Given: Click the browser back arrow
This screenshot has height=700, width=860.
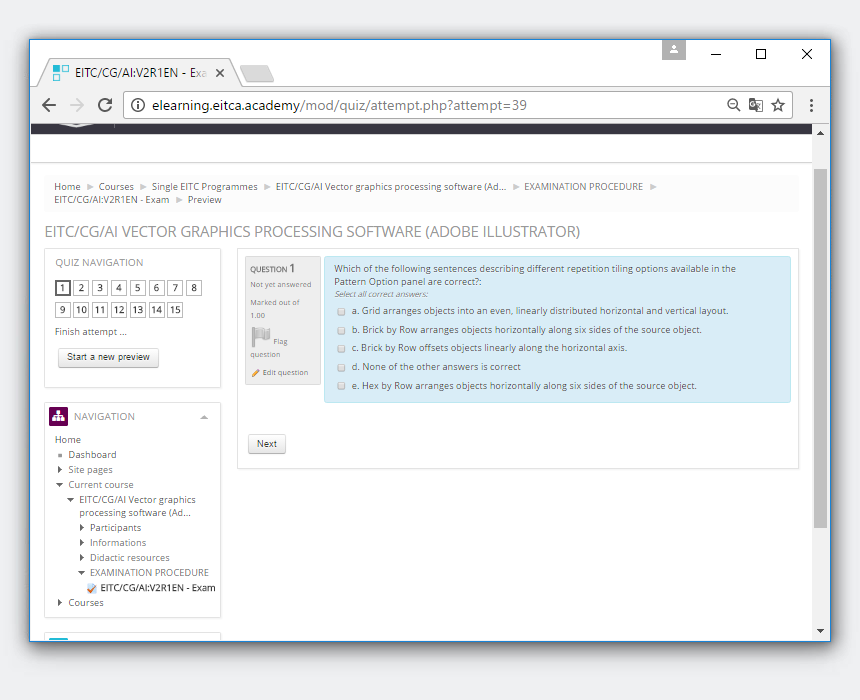Looking at the screenshot, I should (x=49, y=105).
